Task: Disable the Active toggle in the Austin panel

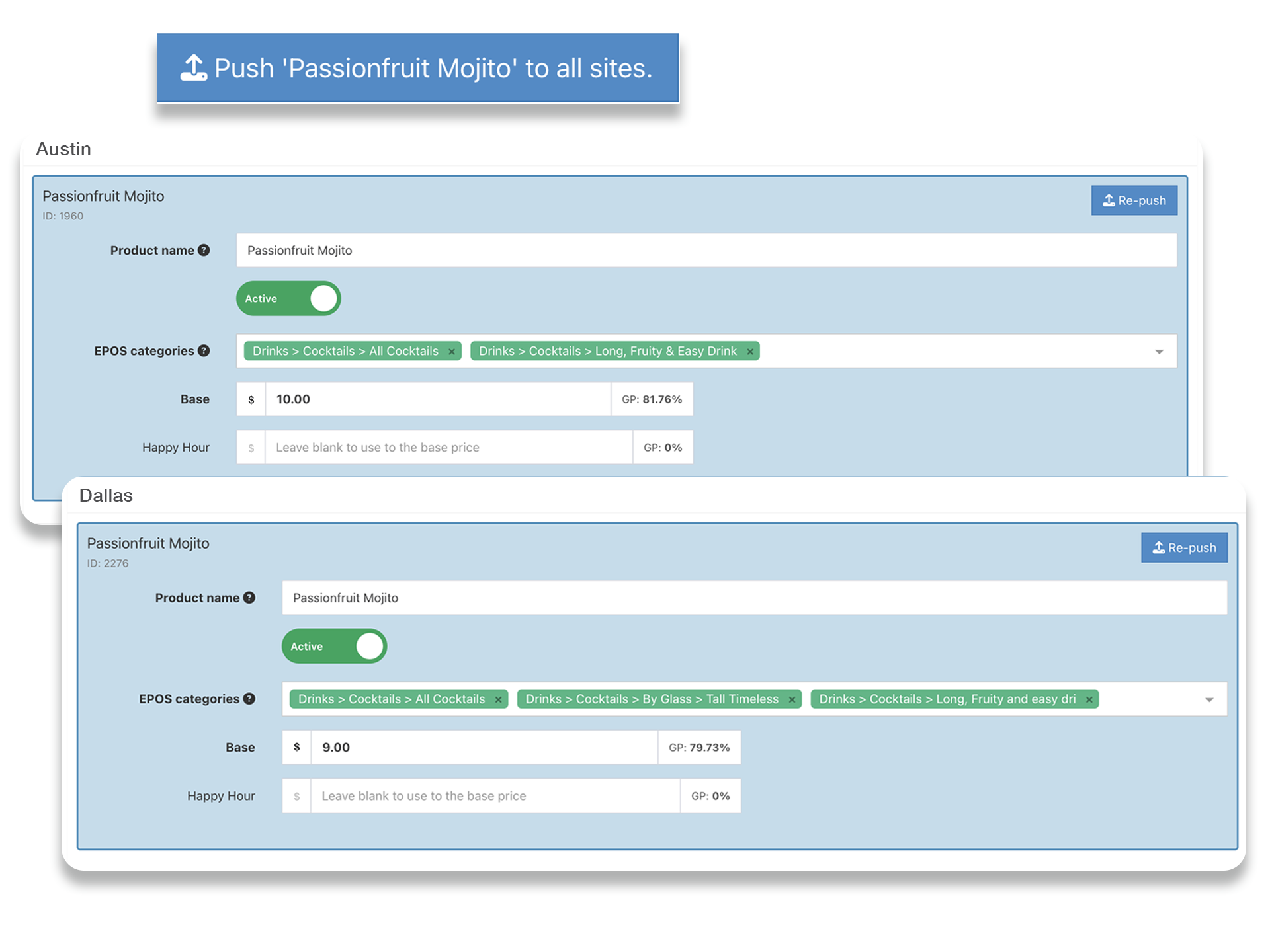Action: [288, 298]
